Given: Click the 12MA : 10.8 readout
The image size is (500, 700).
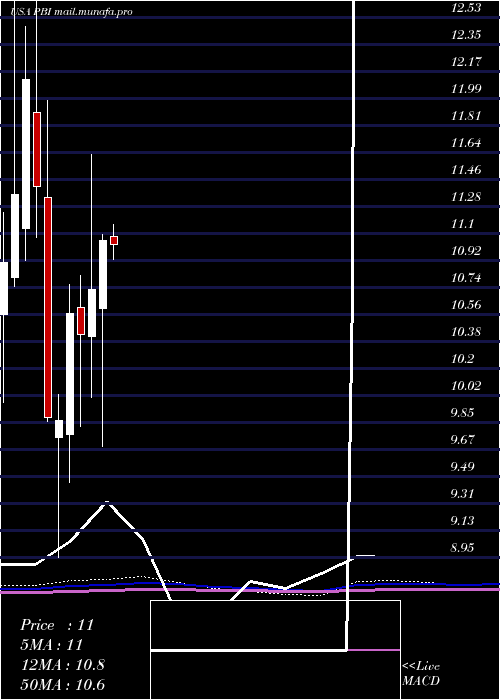Looking at the screenshot, I should tap(62, 665).
